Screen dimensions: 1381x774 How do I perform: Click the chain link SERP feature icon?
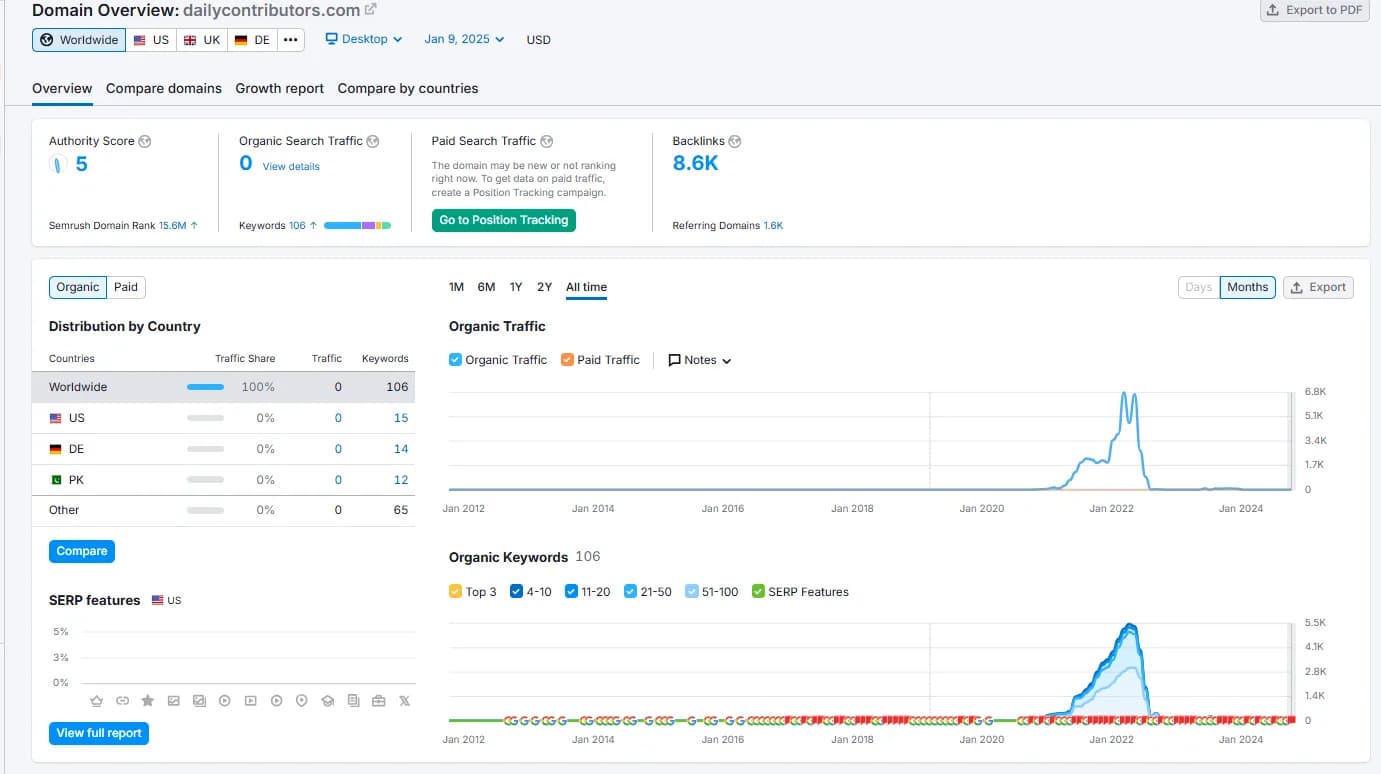click(x=122, y=701)
